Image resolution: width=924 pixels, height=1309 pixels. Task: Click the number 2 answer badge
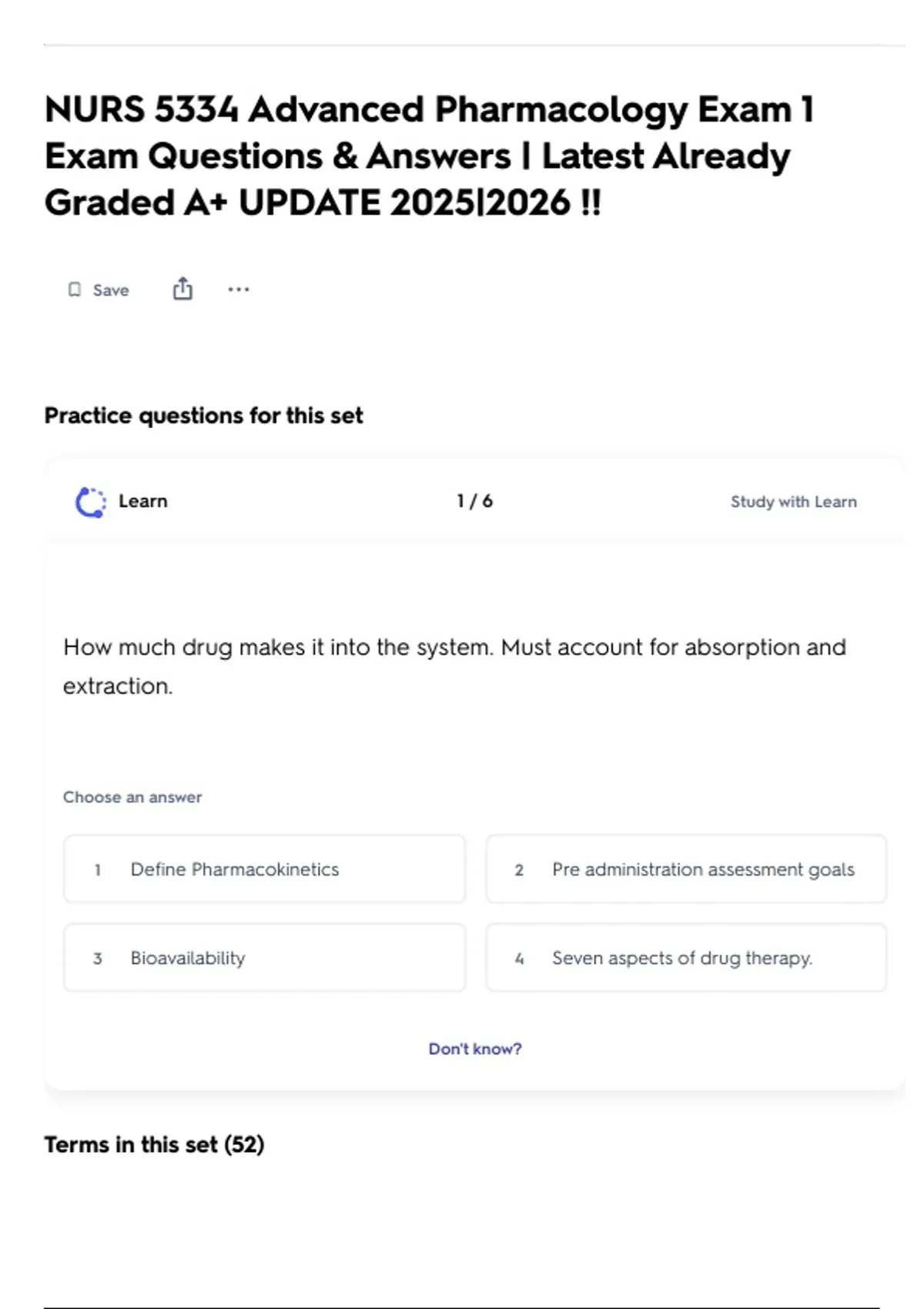click(x=519, y=870)
